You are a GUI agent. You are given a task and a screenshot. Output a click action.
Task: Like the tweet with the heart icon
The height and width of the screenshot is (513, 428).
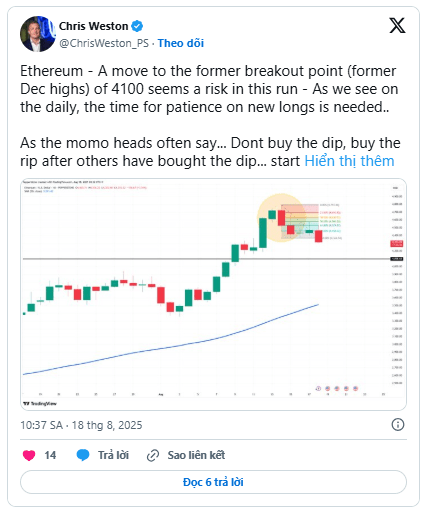pyautogui.click(x=29, y=455)
